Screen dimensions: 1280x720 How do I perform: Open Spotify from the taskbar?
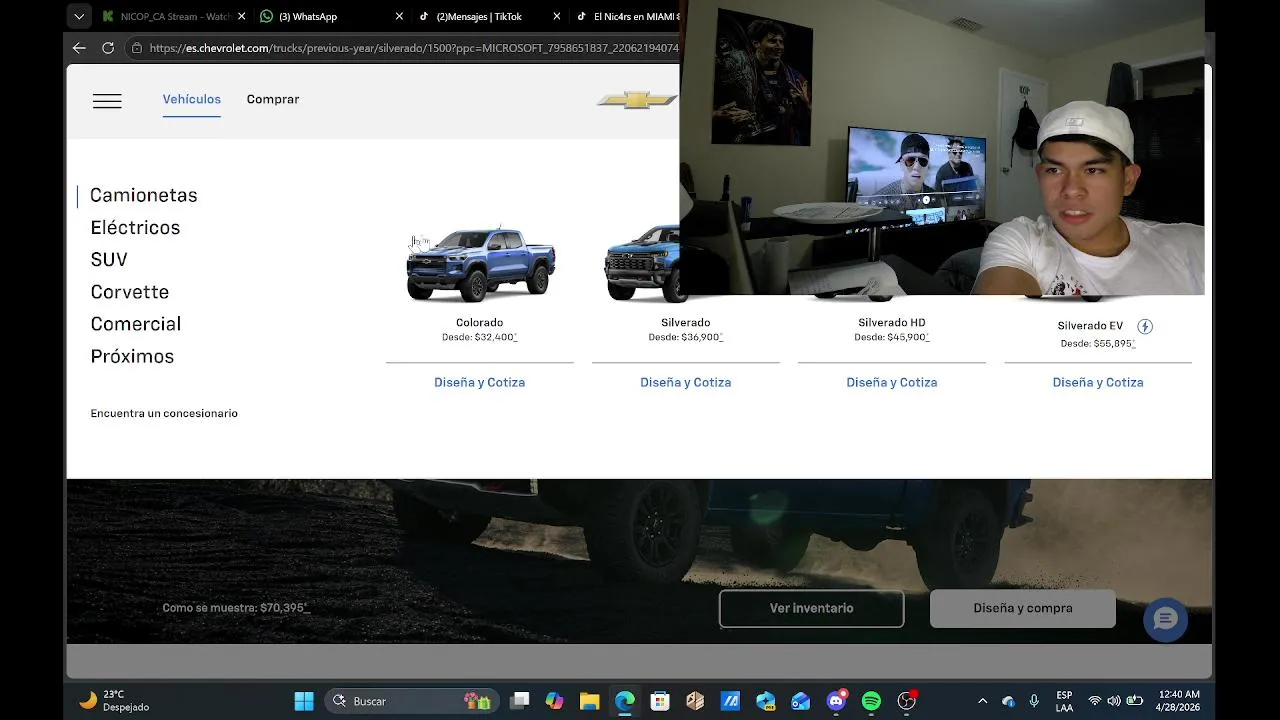pos(871,701)
